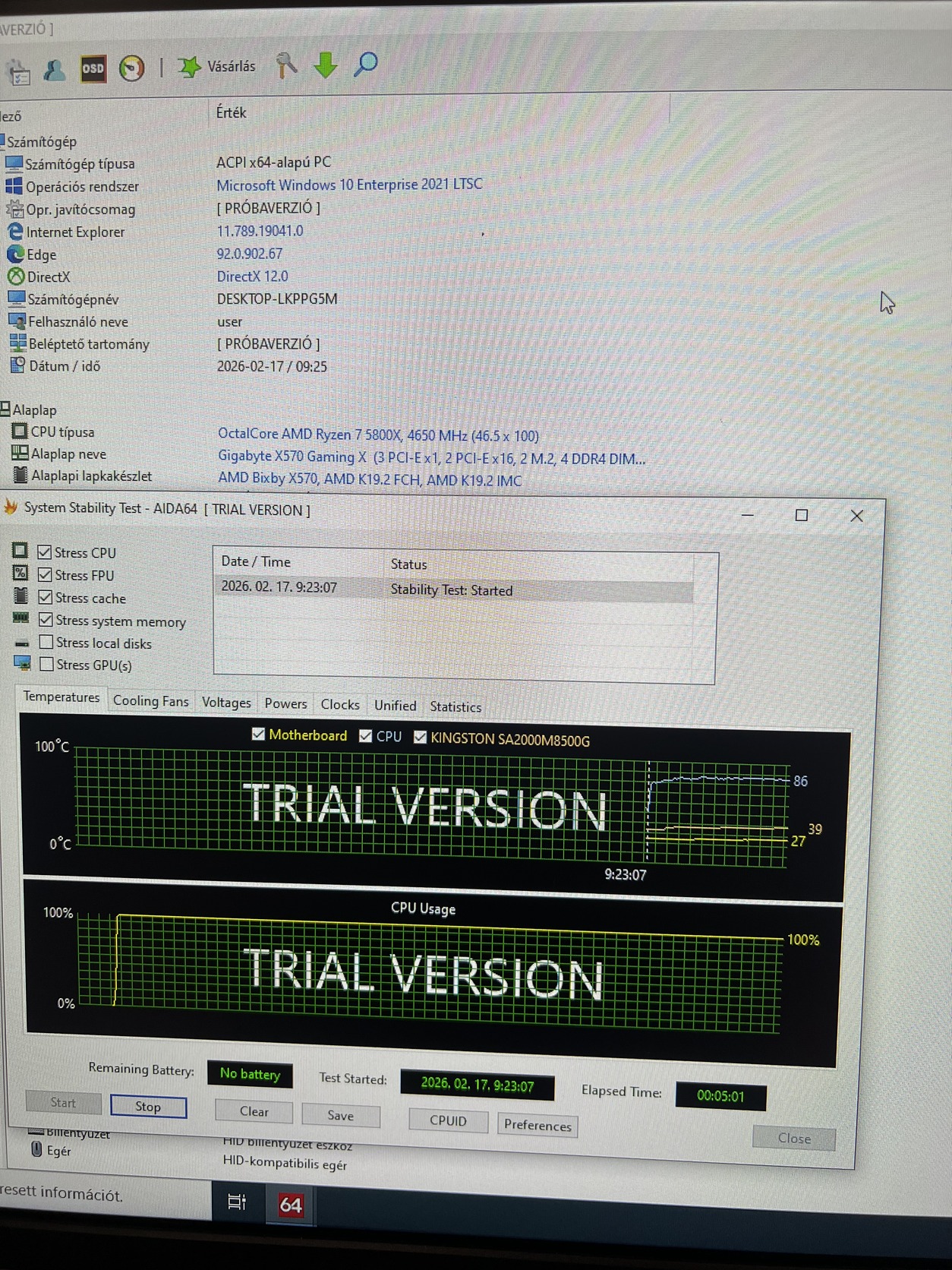The width and height of the screenshot is (952, 1270).
Task: Click the Stress system memory RAM icon
Action: [x=21, y=618]
